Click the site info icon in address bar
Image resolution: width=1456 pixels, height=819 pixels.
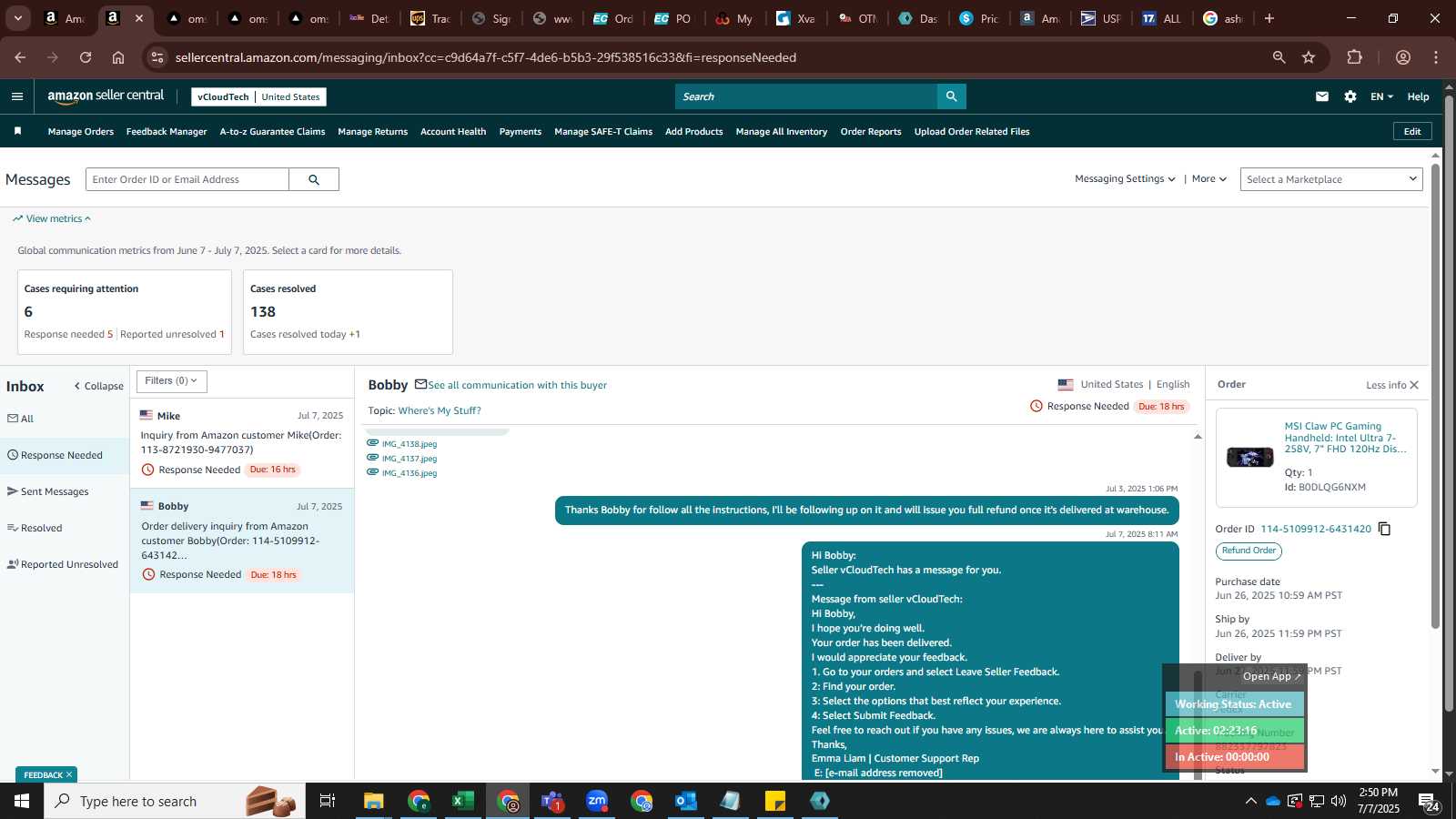157,57
